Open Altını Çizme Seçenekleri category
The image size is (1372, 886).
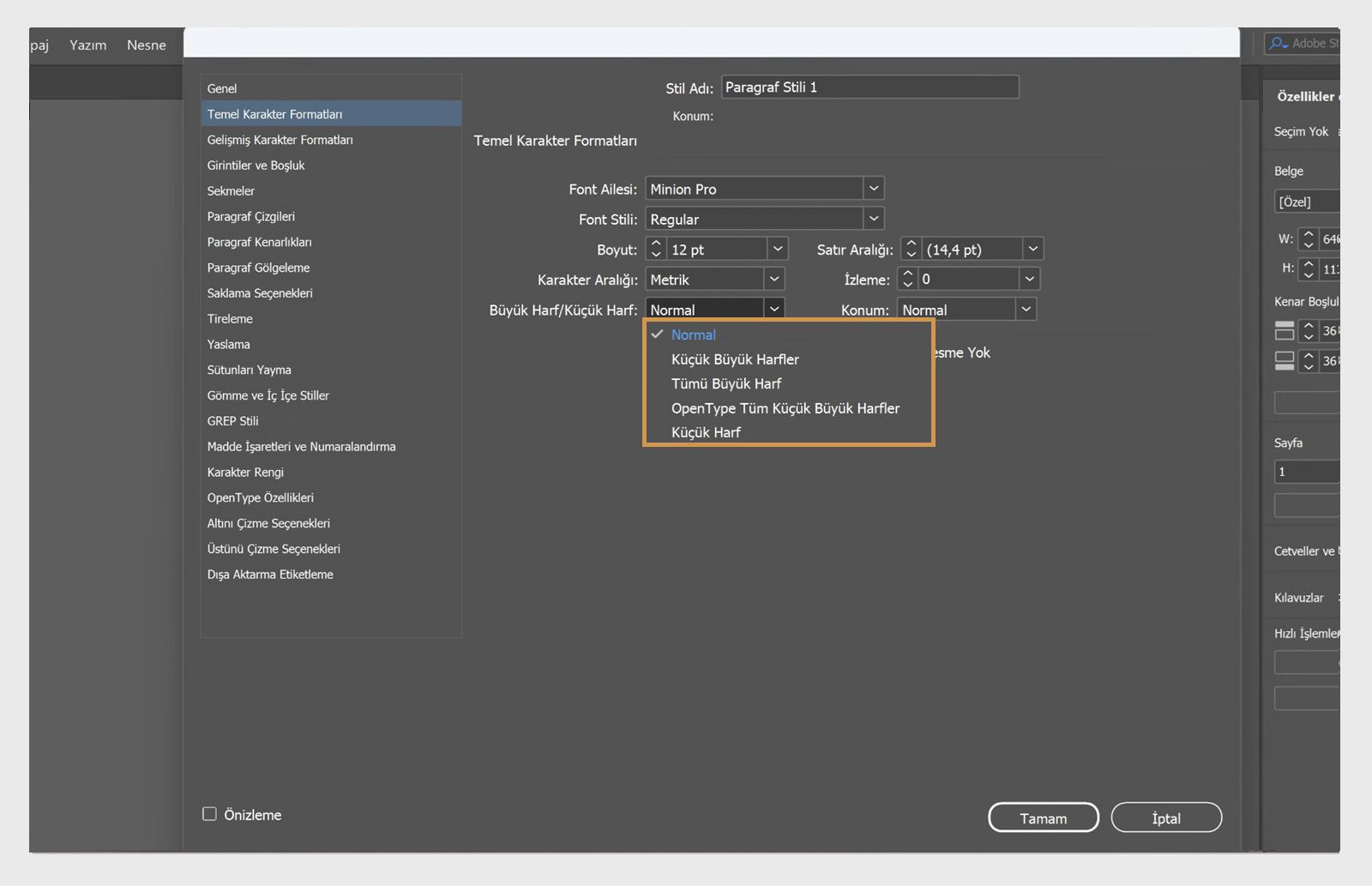331,523
